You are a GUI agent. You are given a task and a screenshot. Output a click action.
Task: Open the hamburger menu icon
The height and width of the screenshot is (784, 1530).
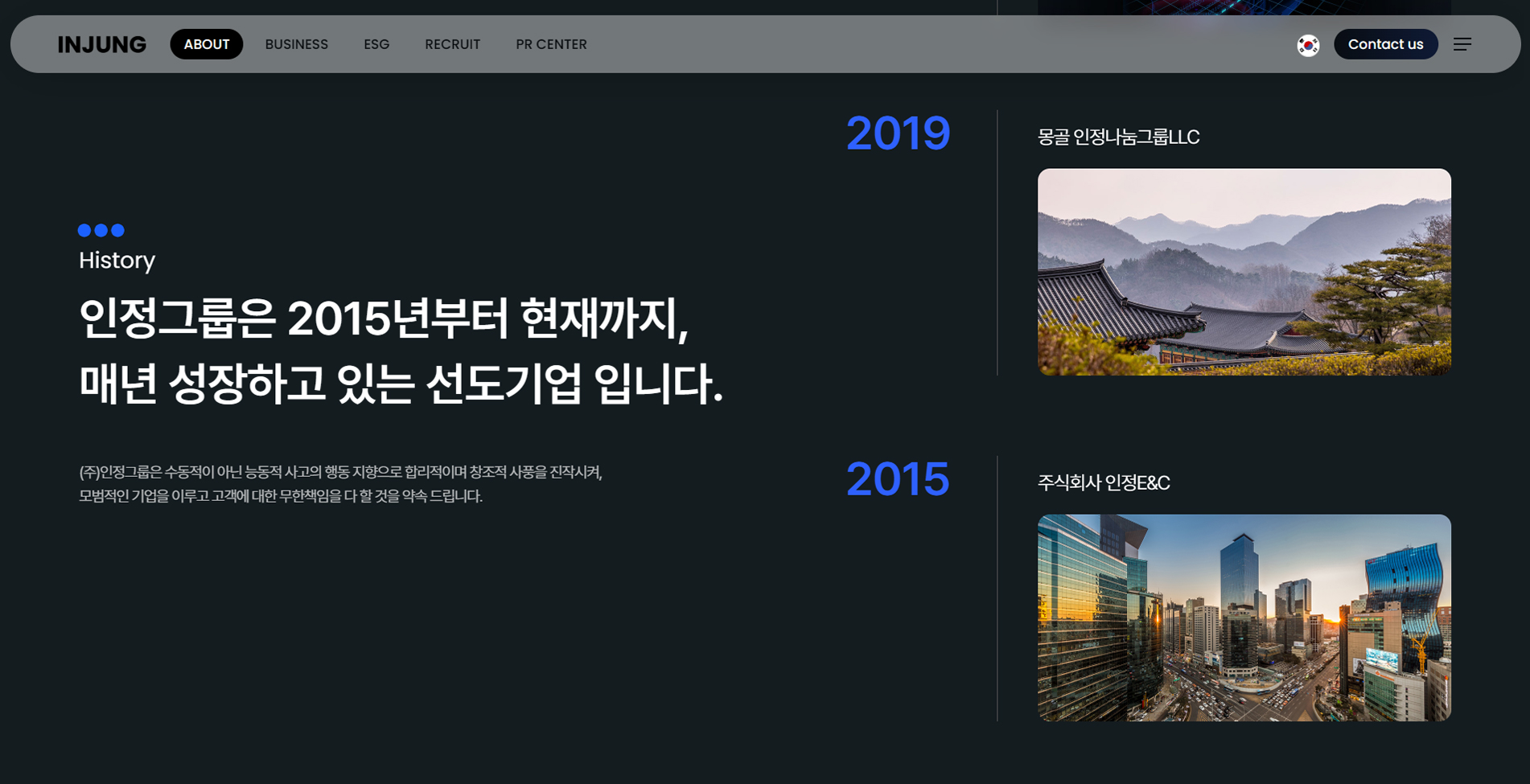click(x=1462, y=44)
